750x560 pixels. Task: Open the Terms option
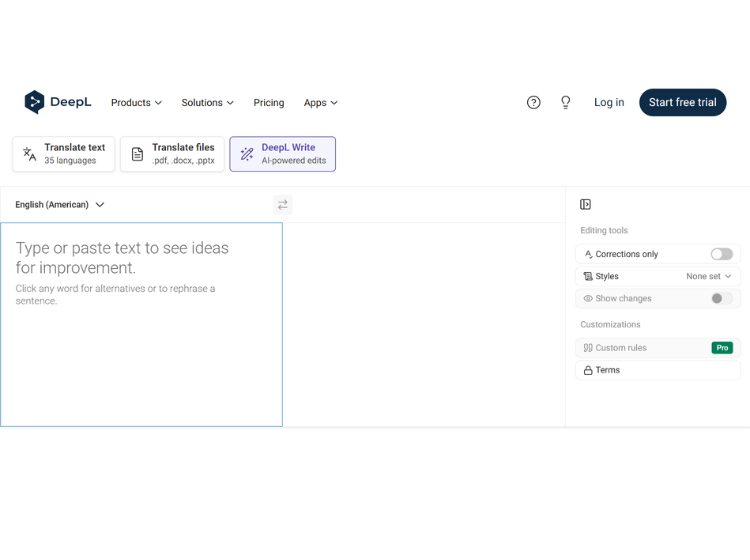point(658,370)
